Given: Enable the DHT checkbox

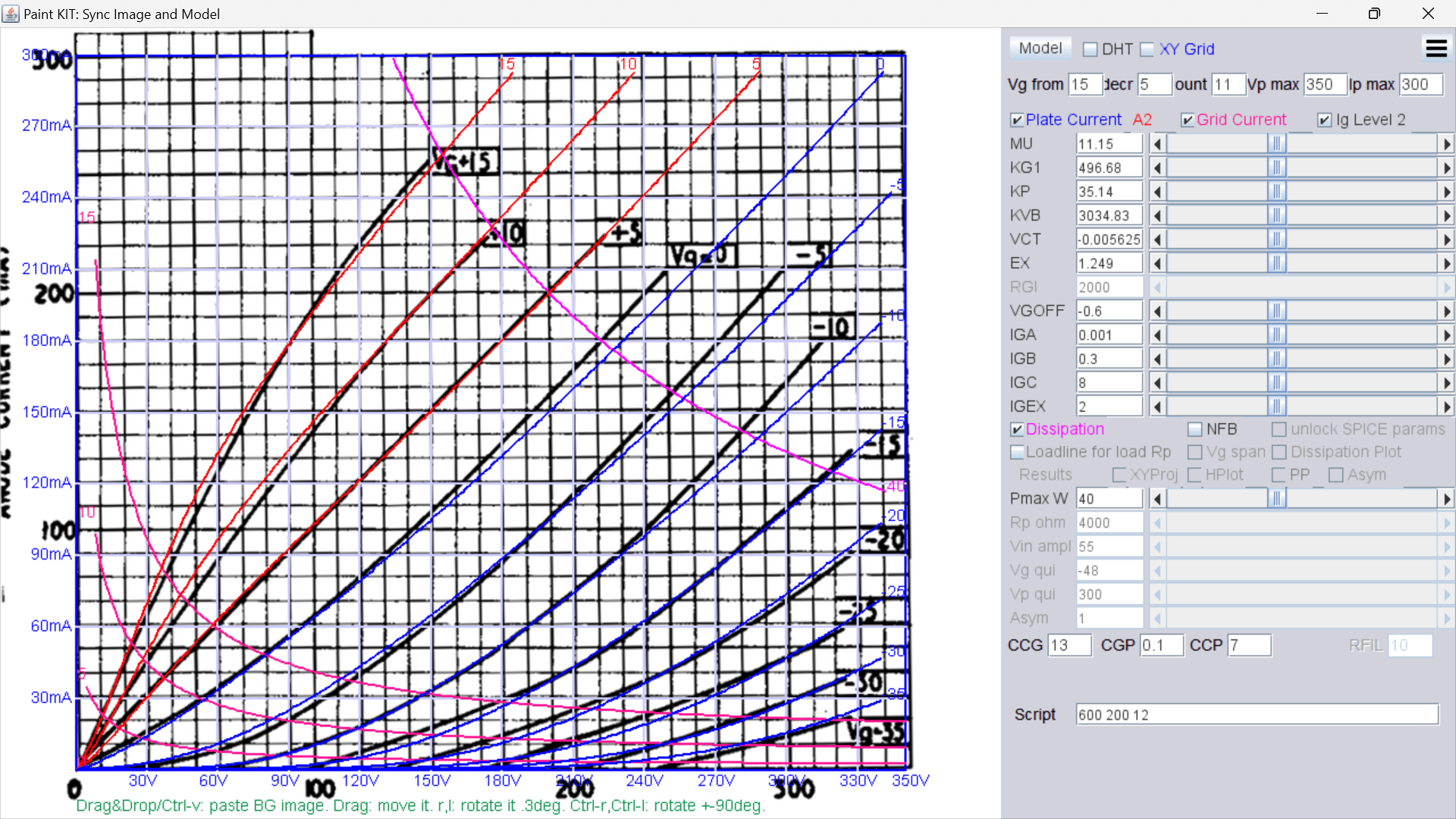Looking at the screenshot, I should tap(1090, 49).
